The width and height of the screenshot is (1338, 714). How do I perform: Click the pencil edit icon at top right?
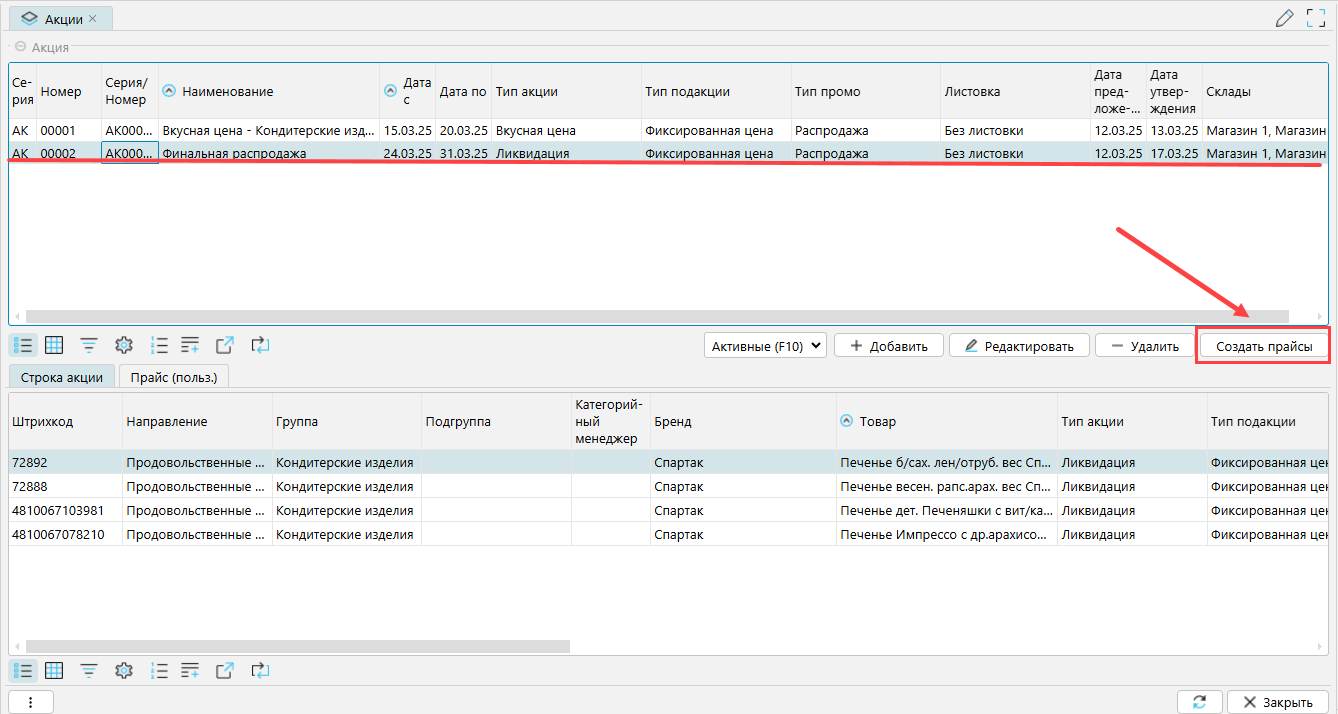pos(1285,18)
